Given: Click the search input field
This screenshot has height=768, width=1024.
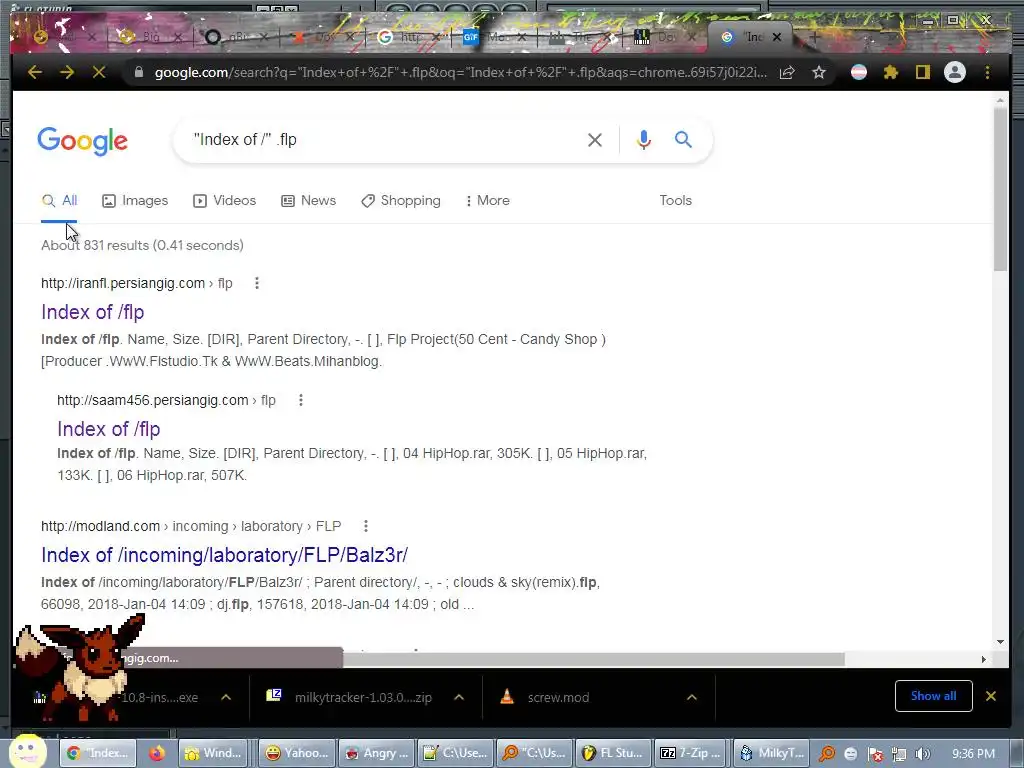Looking at the screenshot, I should 379,140.
